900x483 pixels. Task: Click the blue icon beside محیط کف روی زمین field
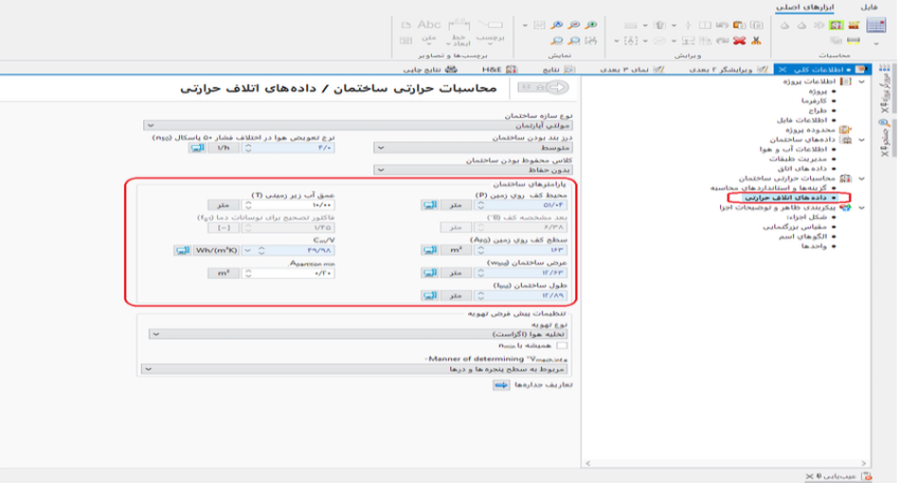pyautogui.click(x=428, y=204)
